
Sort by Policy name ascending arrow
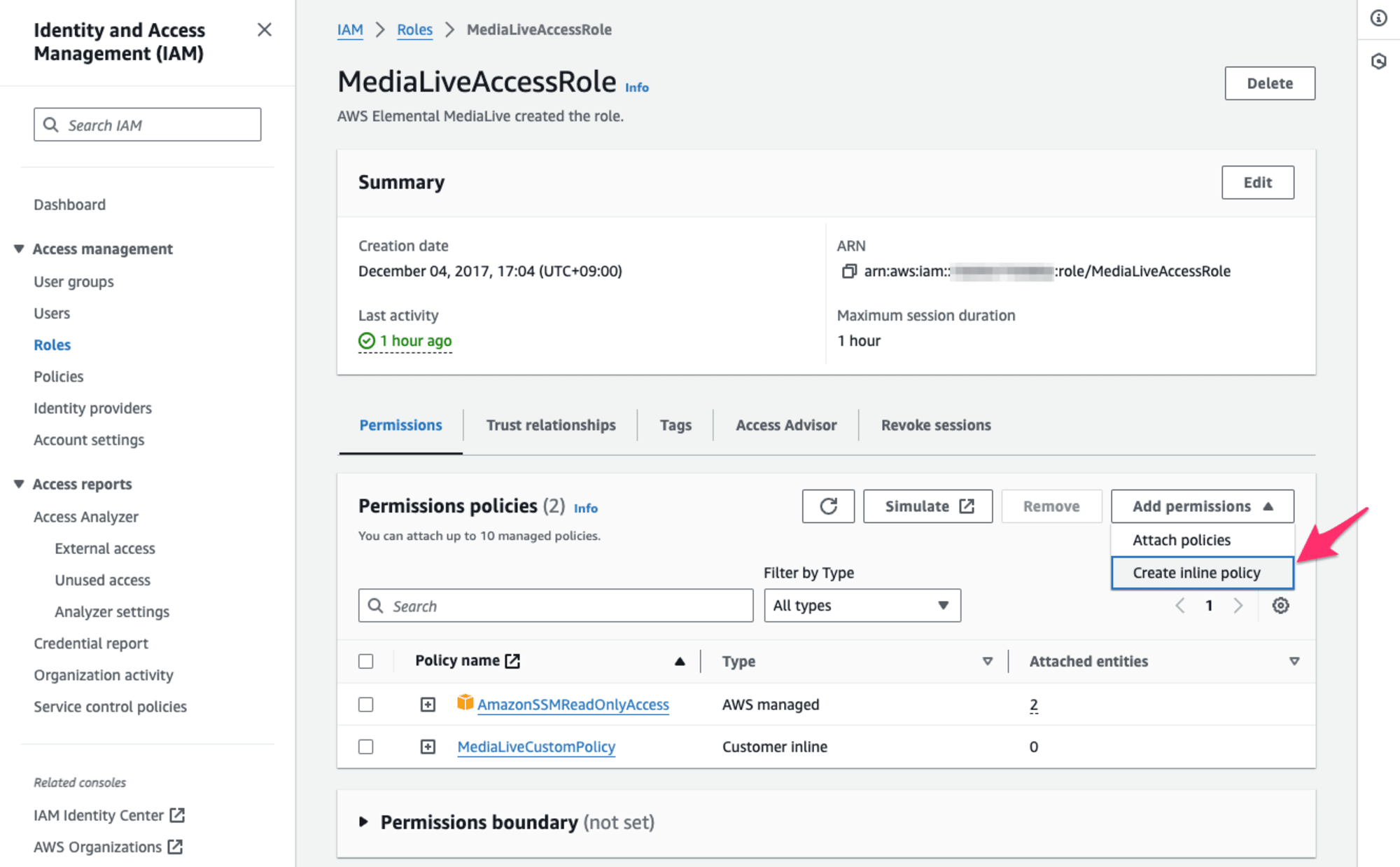tap(679, 661)
